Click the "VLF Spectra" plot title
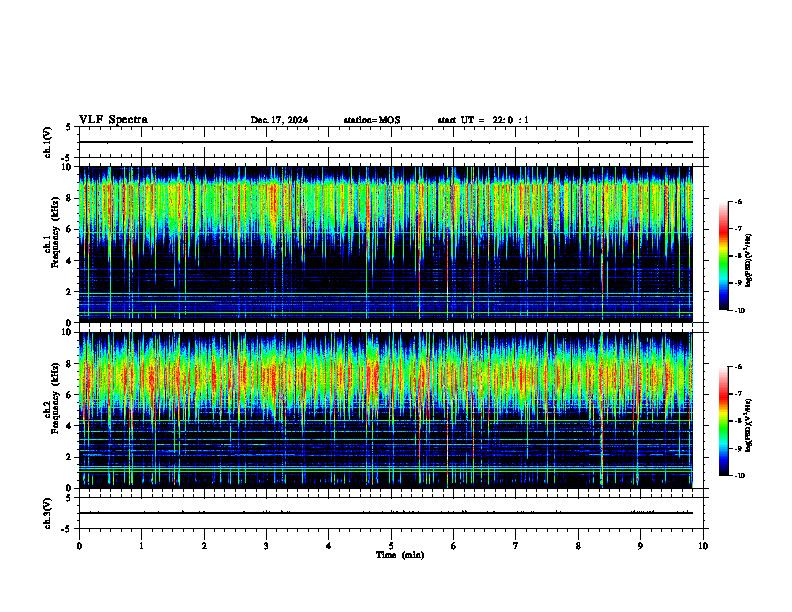Viewport: 792px width, 612px height. pos(113,120)
